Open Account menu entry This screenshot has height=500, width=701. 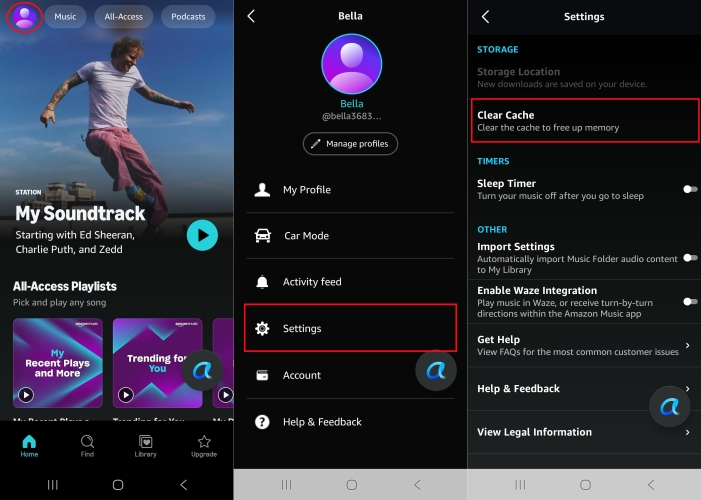(x=350, y=375)
